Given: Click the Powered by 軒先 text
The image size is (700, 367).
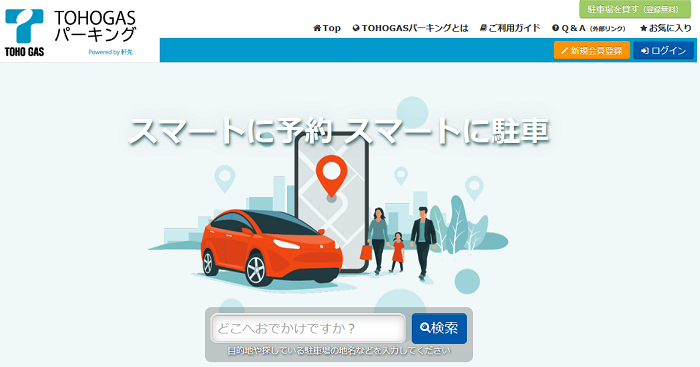Looking at the screenshot, I should coord(110,52).
